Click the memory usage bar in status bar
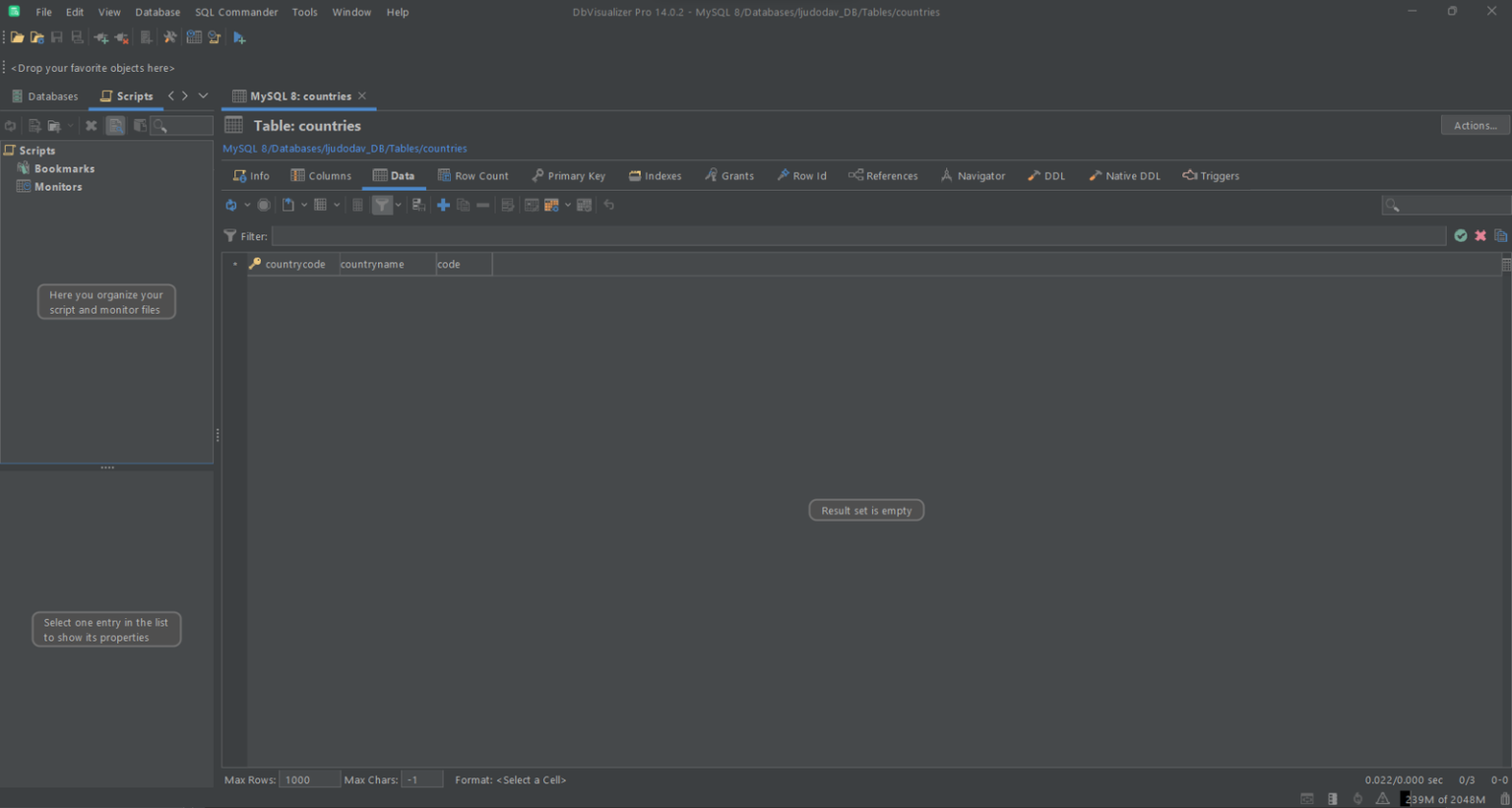The width and height of the screenshot is (1512, 808). click(x=1444, y=799)
